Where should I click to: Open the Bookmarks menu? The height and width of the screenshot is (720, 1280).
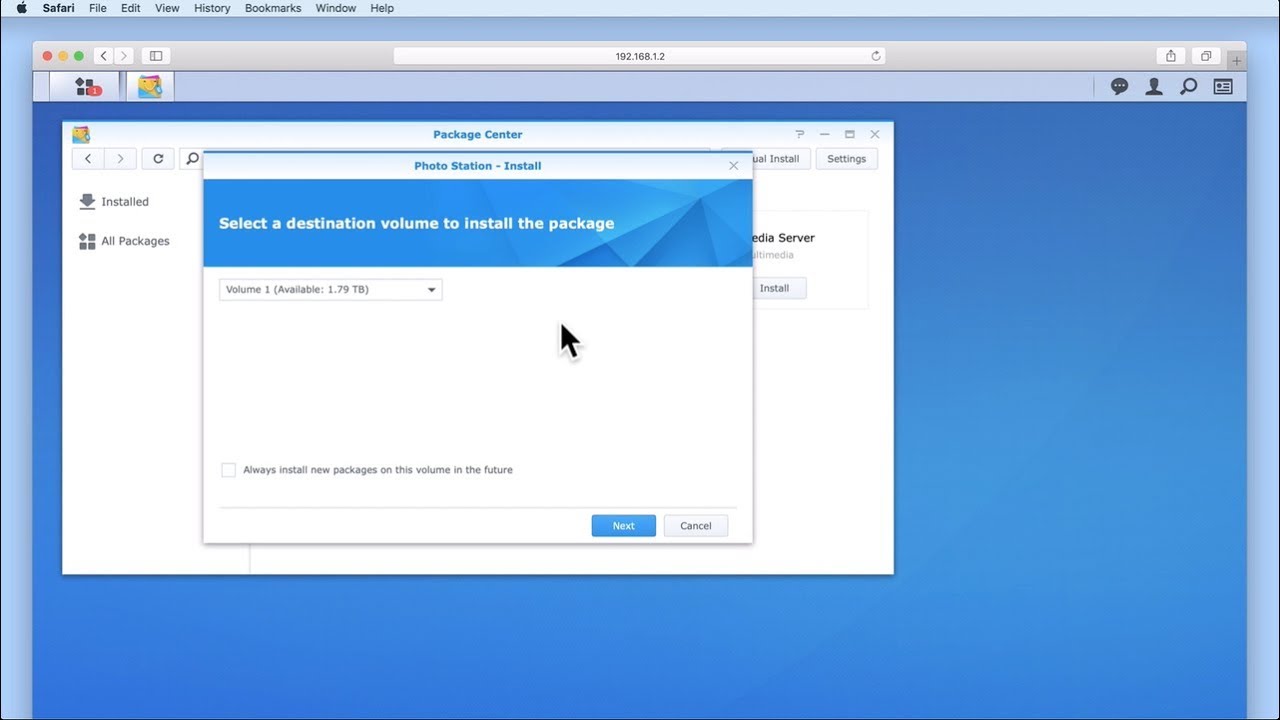(x=273, y=8)
